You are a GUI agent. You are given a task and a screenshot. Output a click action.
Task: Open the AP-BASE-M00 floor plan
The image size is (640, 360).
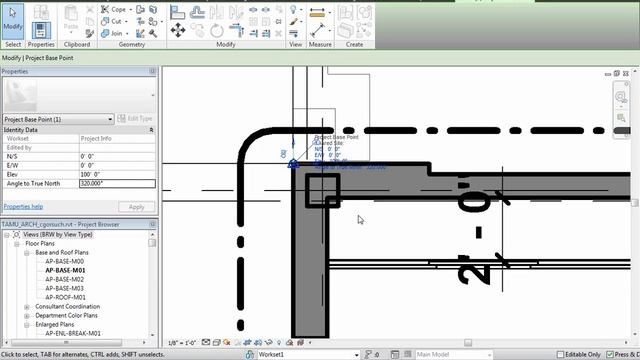(64, 261)
